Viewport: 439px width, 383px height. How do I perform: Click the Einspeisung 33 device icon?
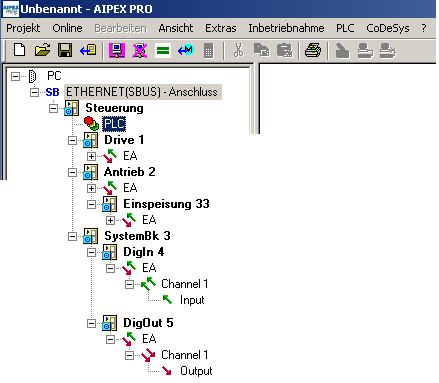[109, 204]
